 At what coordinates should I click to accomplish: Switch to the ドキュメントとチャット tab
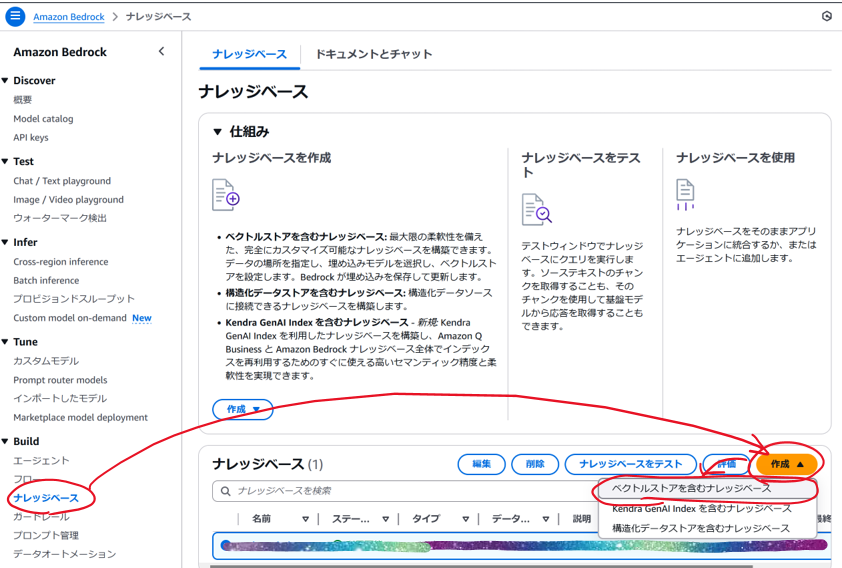(374, 54)
